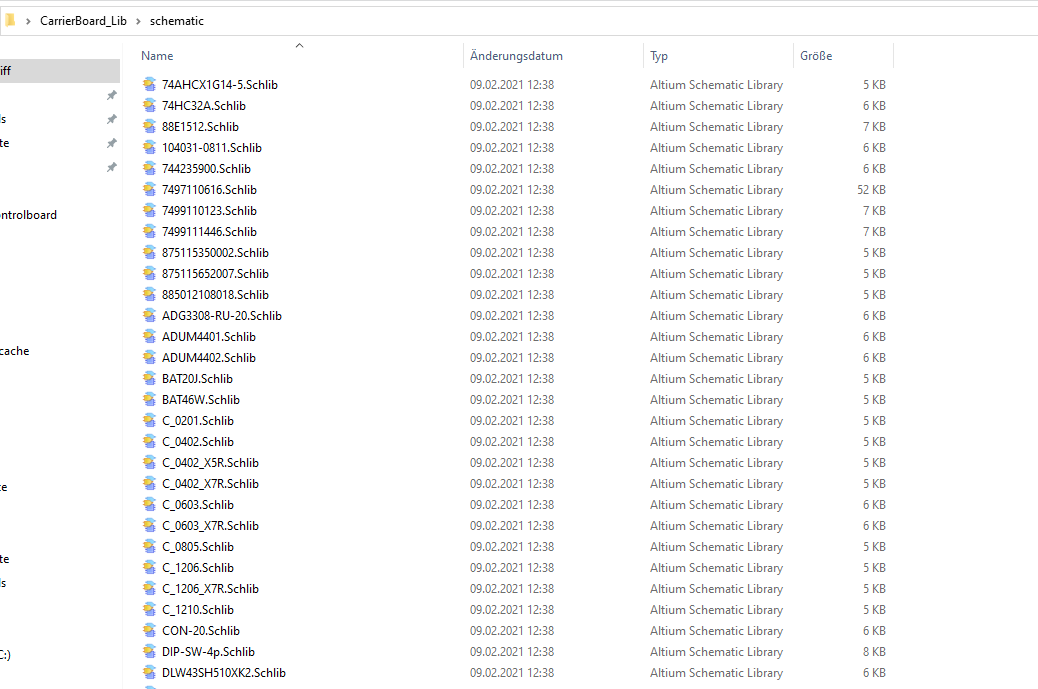Image resolution: width=1038 pixels, height=689 pixels.
Task: Click the 74AHCX1G14-5.Schlib file icon
Action: pos(150,85)
